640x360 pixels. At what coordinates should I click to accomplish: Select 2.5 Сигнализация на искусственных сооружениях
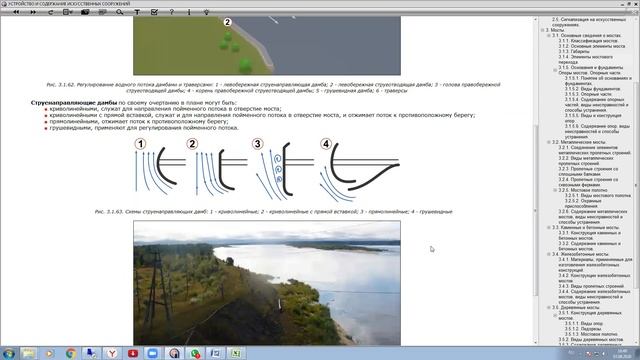tap(589, 22)
